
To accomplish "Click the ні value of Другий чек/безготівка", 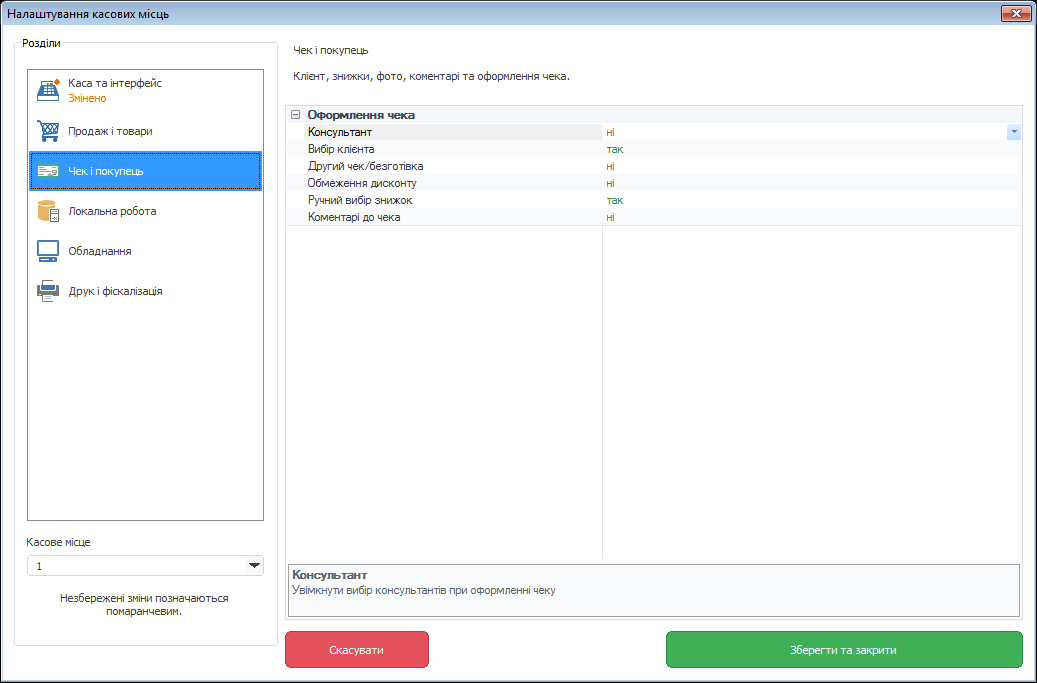I will 610,166.
